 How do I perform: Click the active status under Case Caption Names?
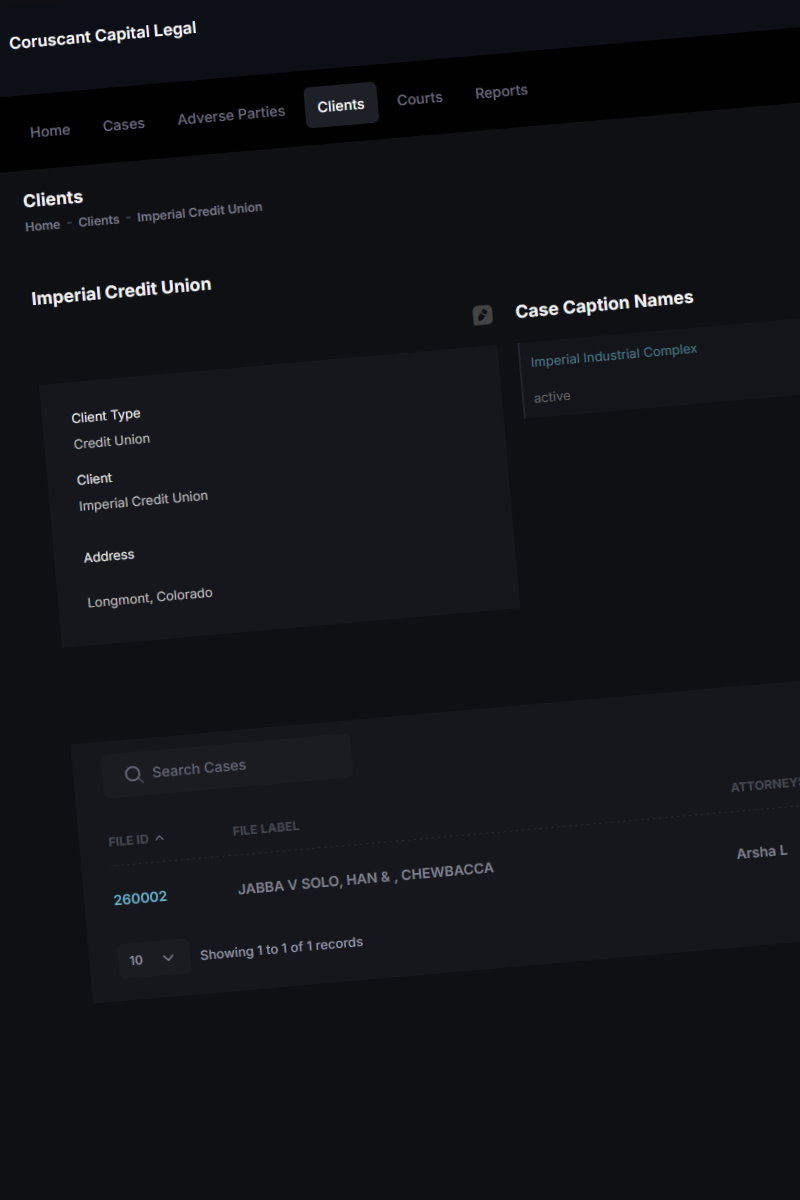[x=552, y=397]
